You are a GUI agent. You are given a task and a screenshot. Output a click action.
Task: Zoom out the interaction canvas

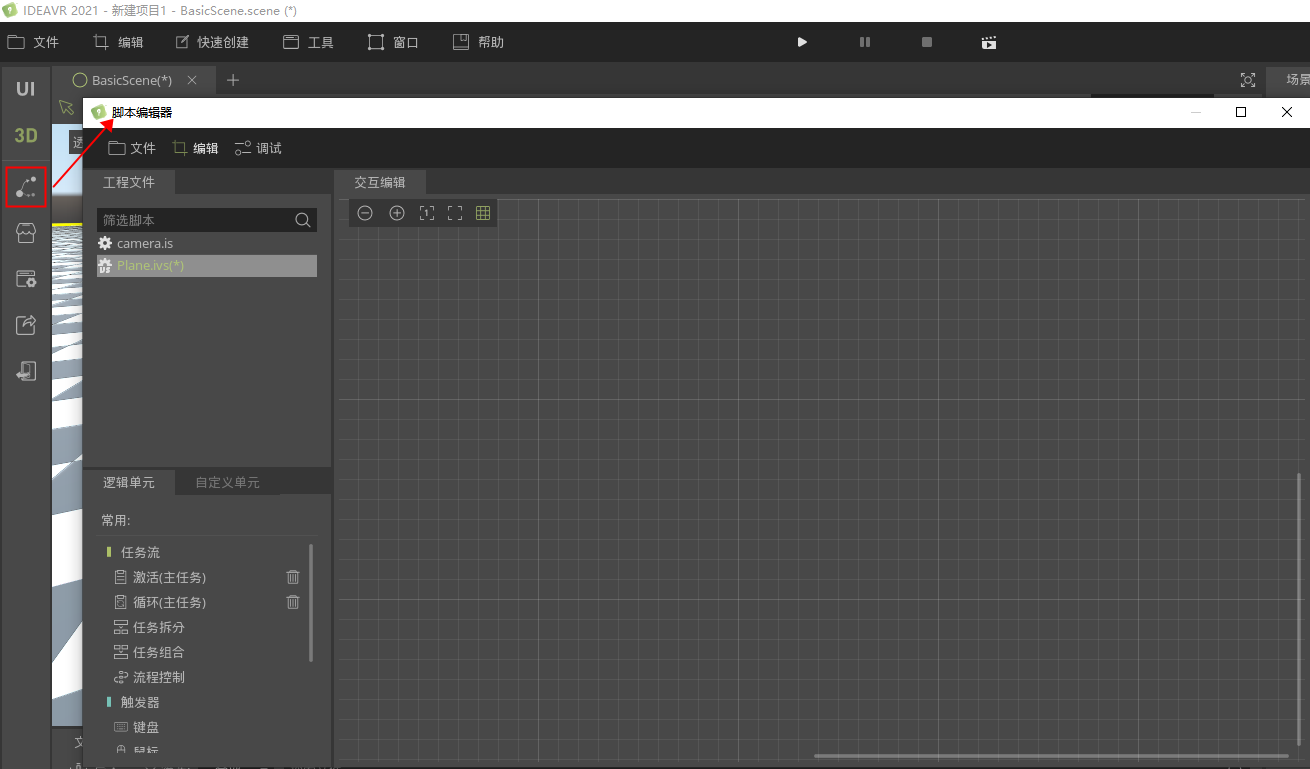(365, 213)
